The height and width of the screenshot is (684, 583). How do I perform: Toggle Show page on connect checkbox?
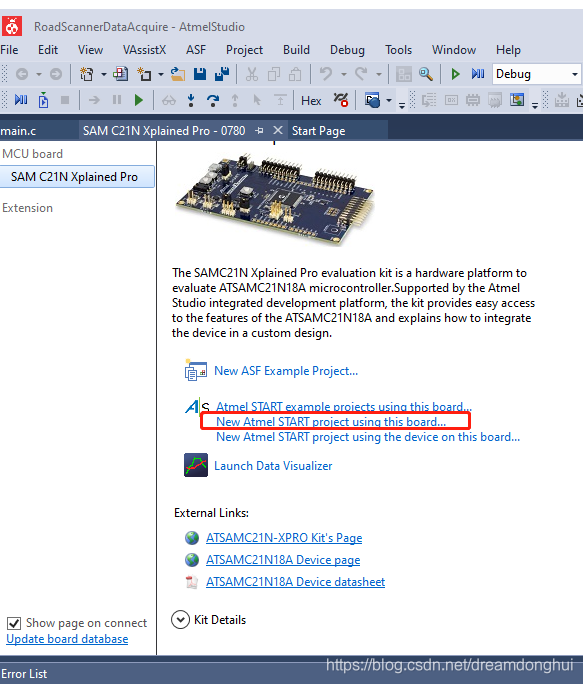point(14,623)
